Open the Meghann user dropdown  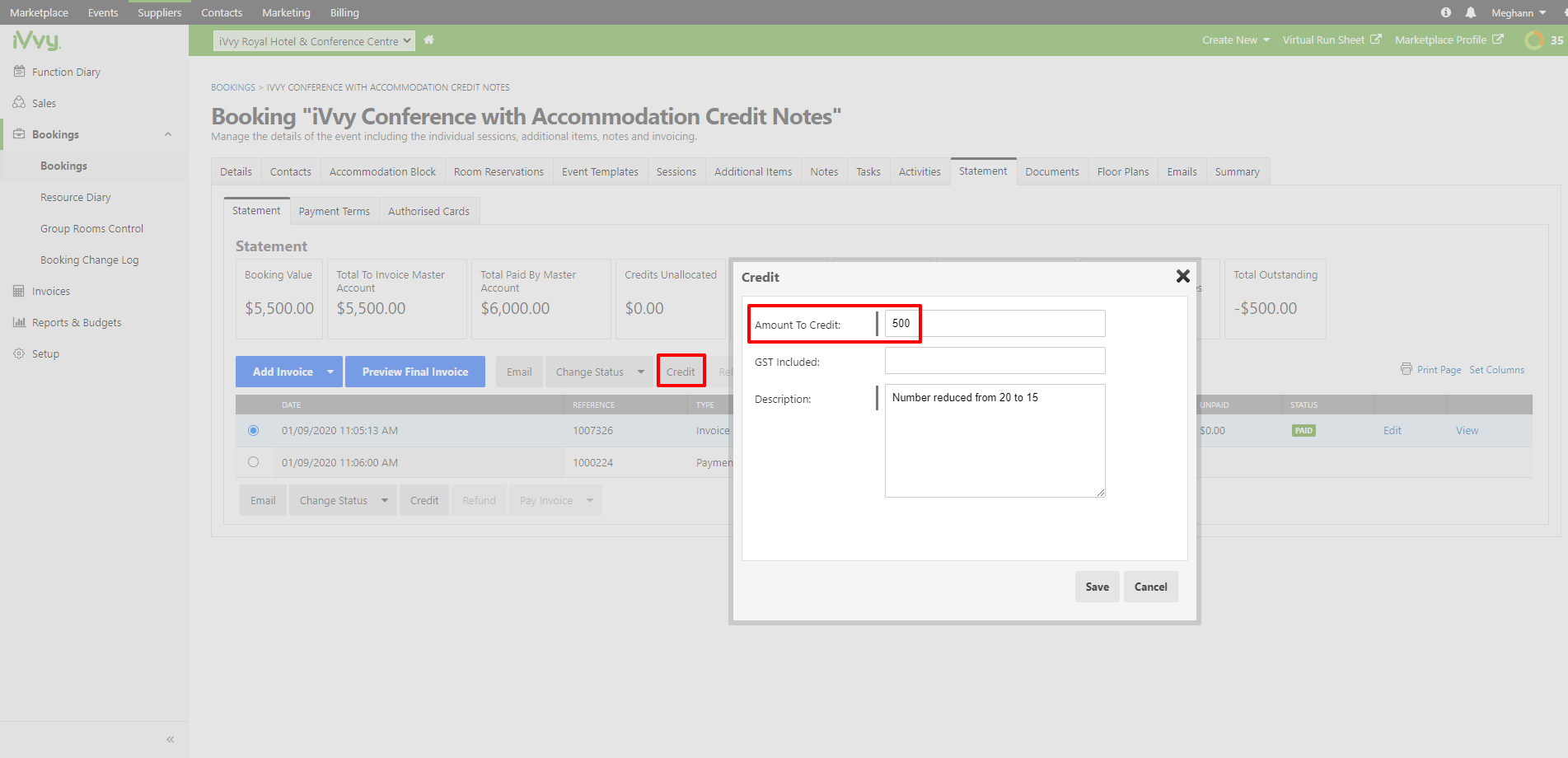[x=1519, y=12]
